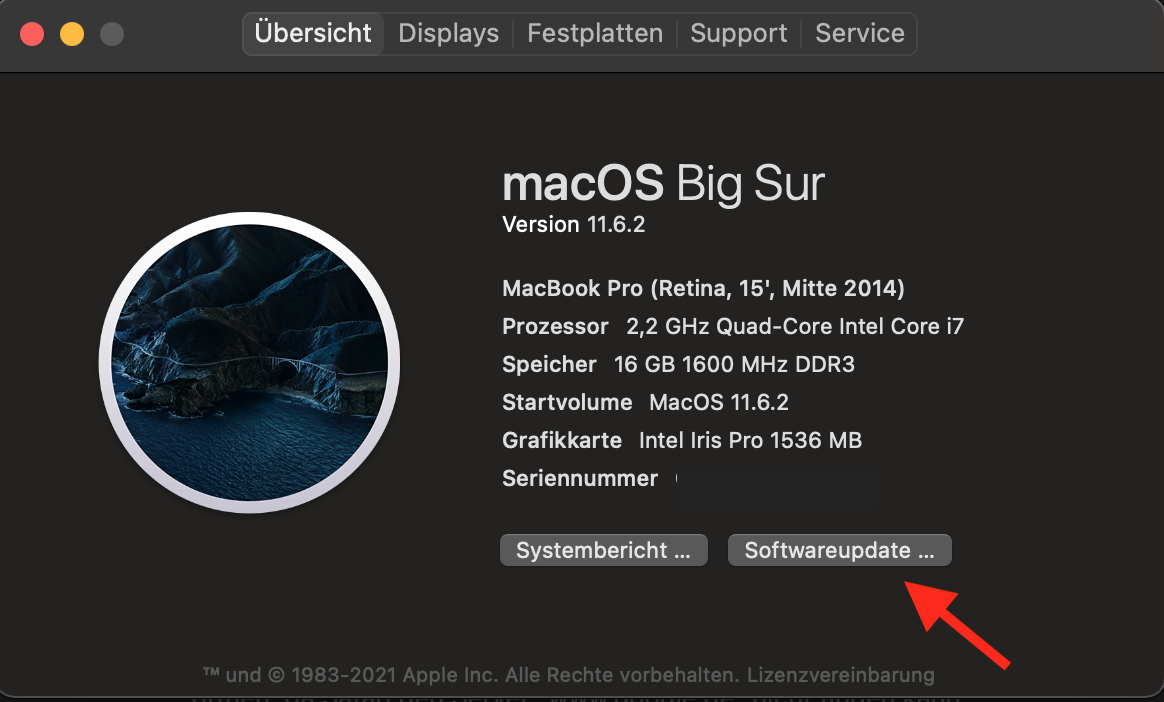
Task: Show the Service tab
Action: click(860, 33)
